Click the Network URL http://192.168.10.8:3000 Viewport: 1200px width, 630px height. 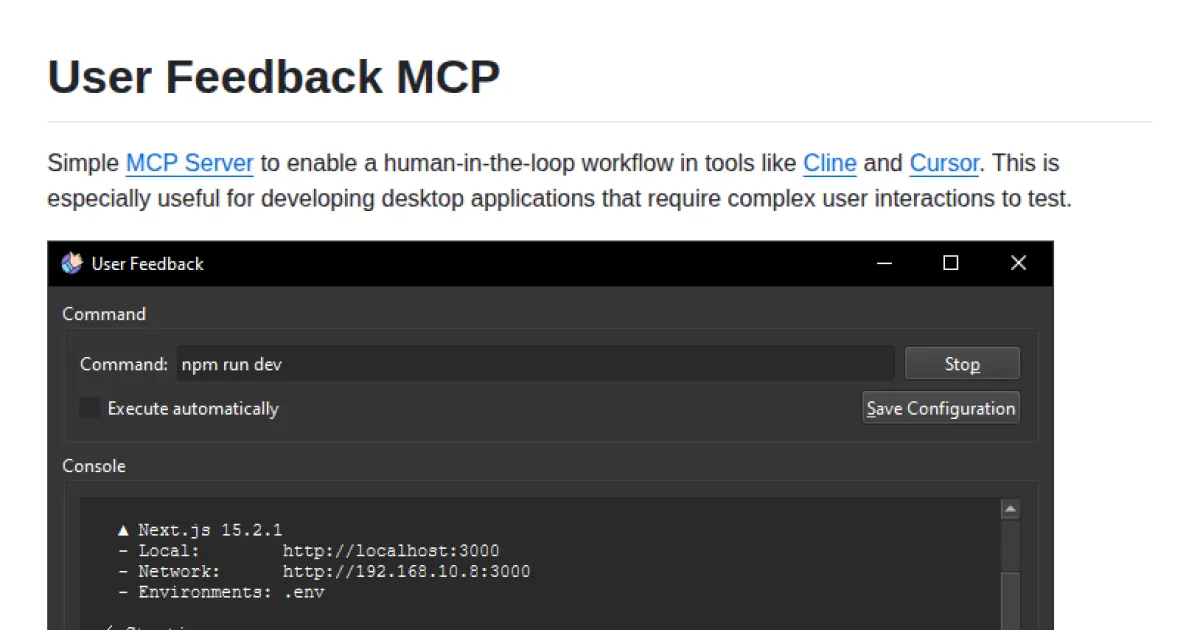pyautogui.click(x=406, y=571)
